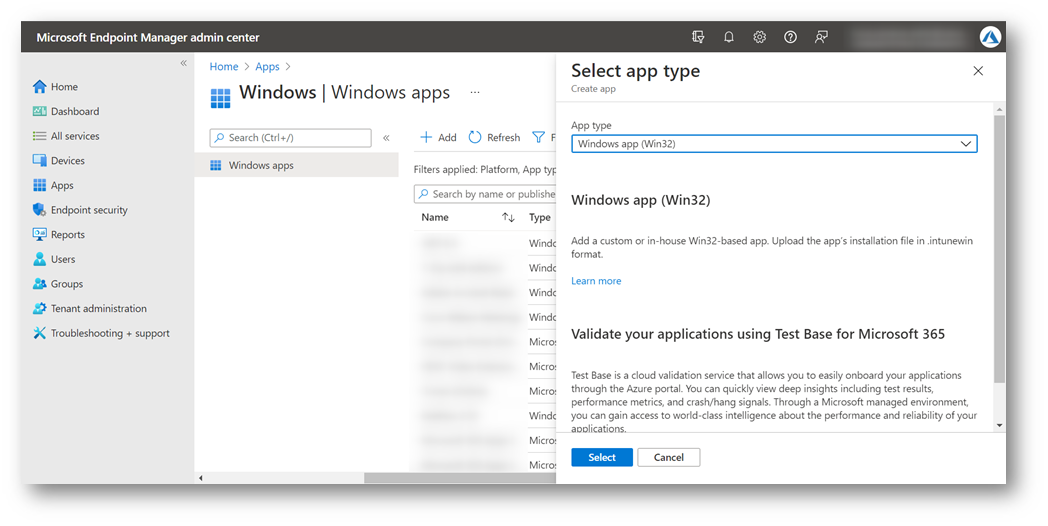The width and height of the screenshot is (1048, 526).
Task: Collapse the left navigation sidebar
Action: (183, 63)
